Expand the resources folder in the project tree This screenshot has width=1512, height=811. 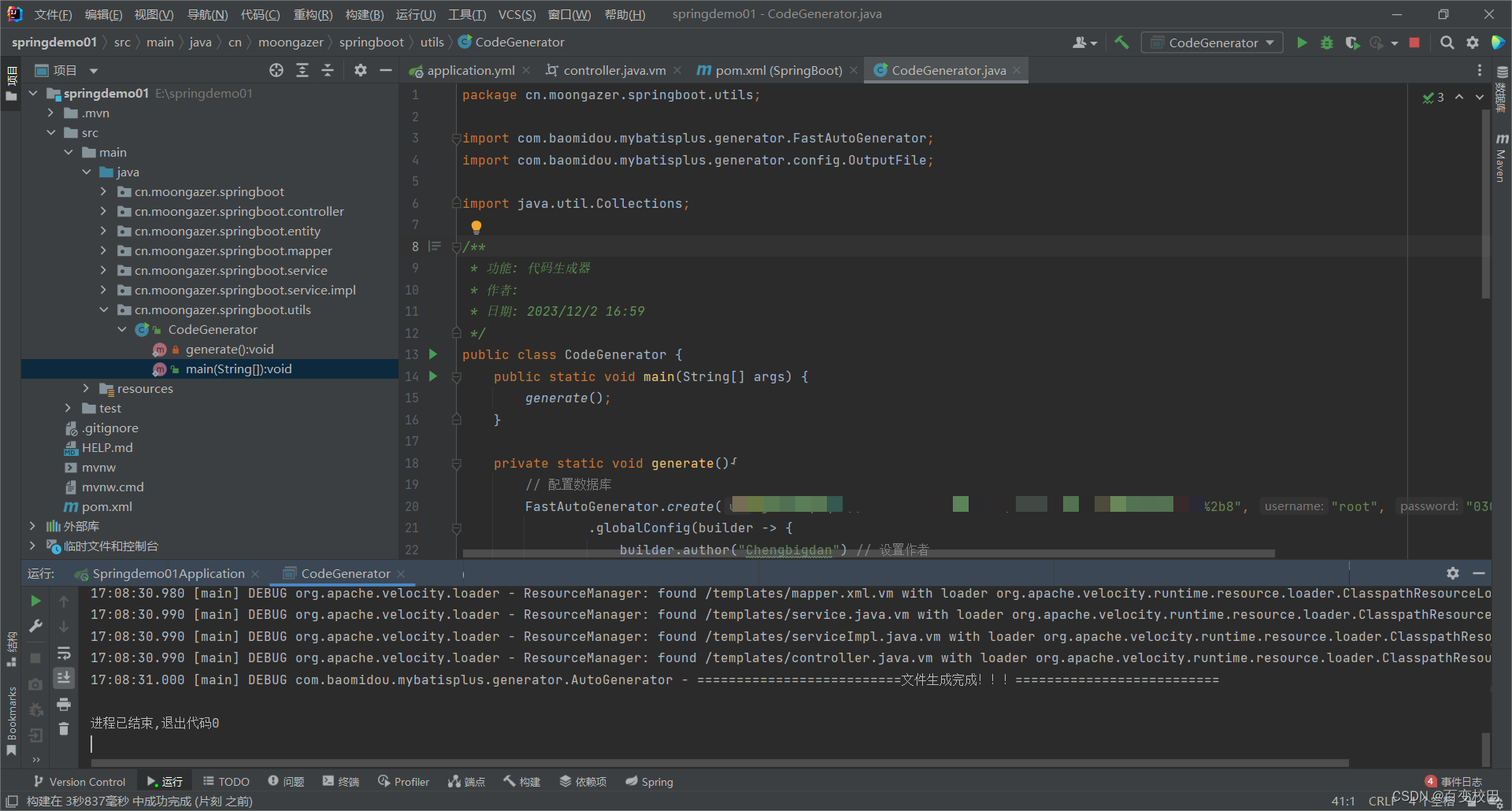click(x=87, y=388)
